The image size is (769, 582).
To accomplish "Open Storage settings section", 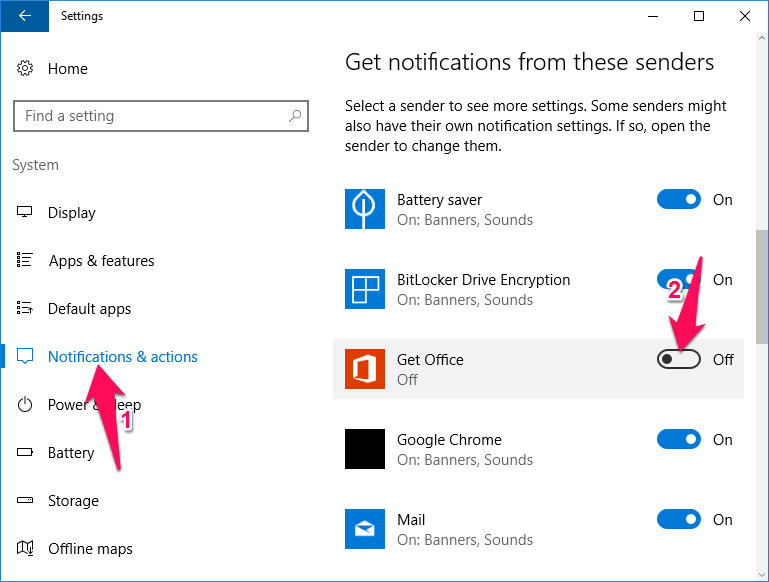I will pos(73,501).
